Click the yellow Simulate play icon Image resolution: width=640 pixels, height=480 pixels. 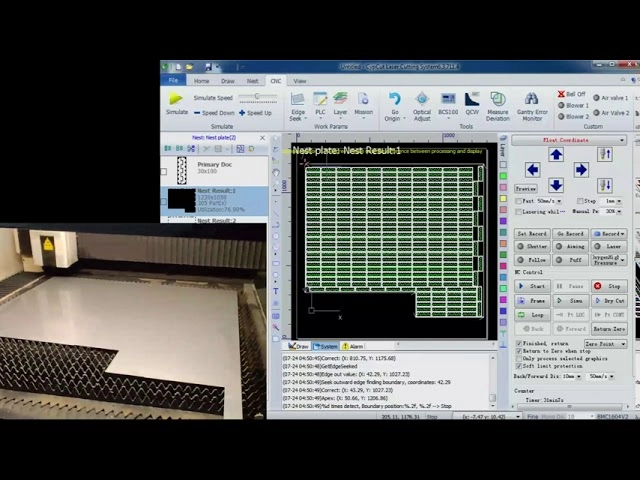(176, 98)
